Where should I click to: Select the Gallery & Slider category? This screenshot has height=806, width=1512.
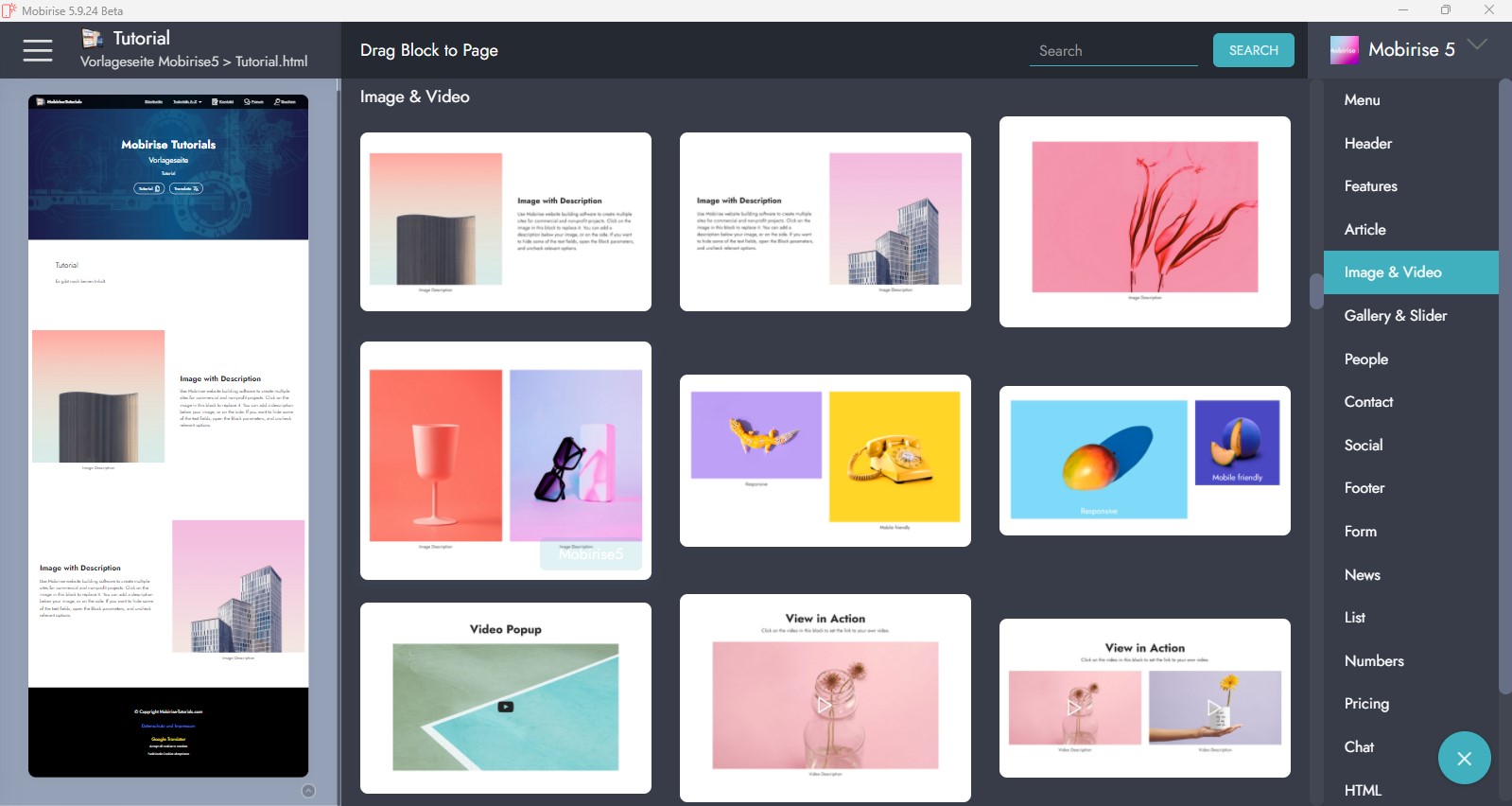tap(1396, 316)
